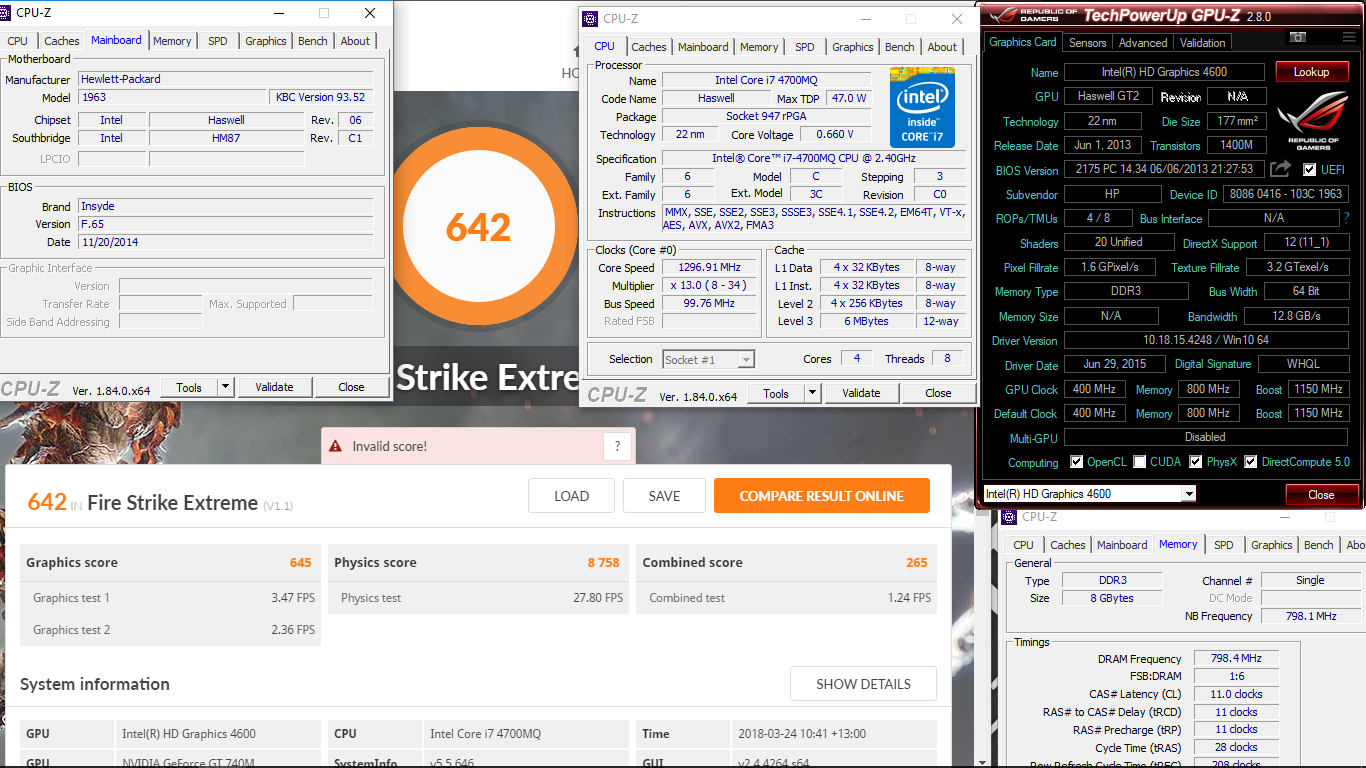Toggle the DirectCompute 5.0 checkbox in GPU-Z
The width and height of the screenshot is (1366, 768).
[1251, 462]
